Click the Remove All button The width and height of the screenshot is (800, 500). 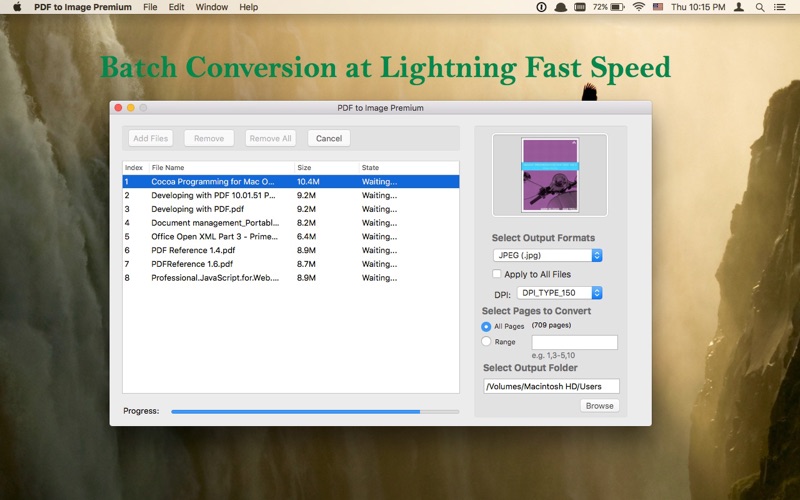[270, 138]
